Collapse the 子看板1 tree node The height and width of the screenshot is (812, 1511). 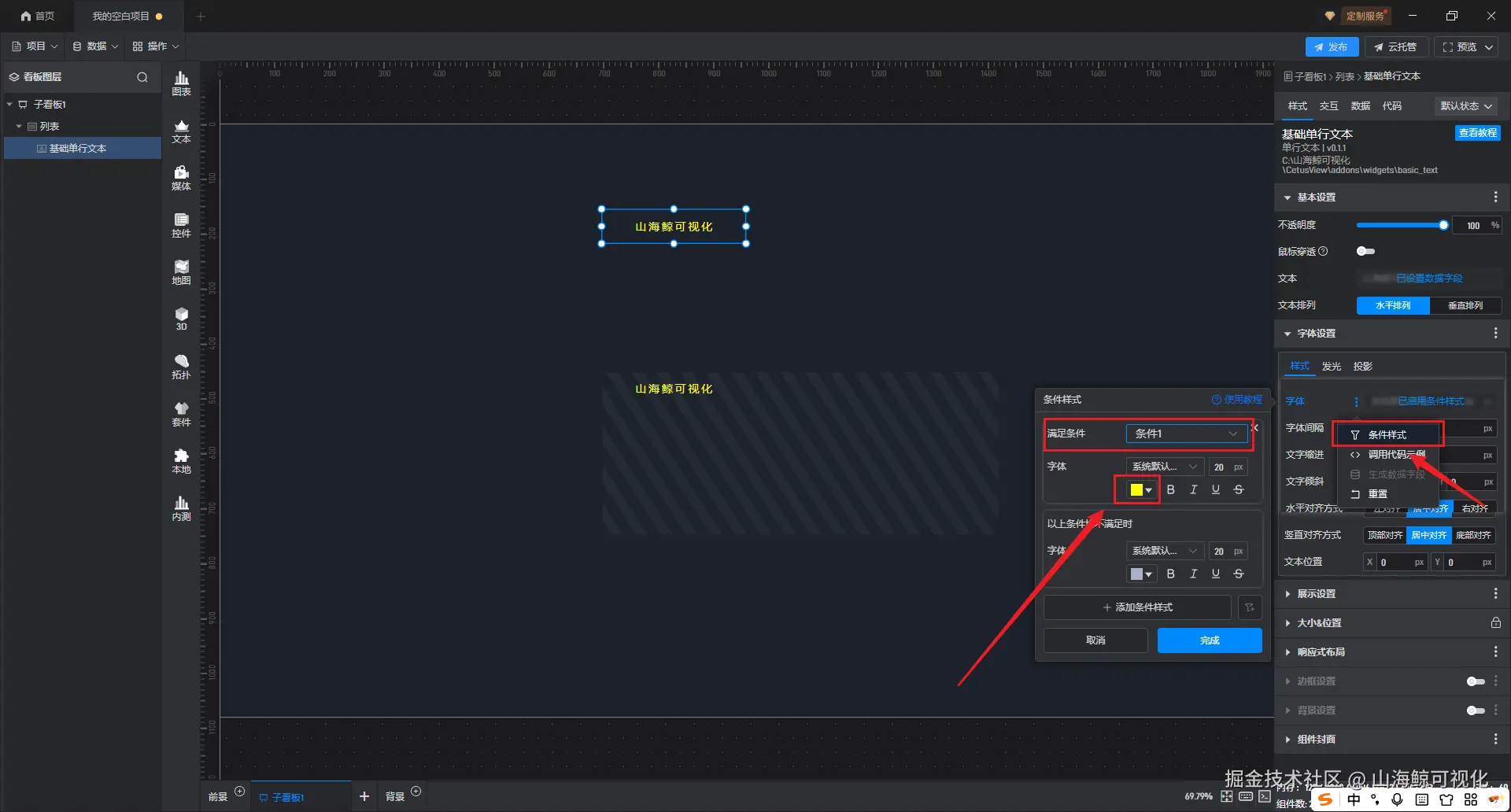coord(9,104)
